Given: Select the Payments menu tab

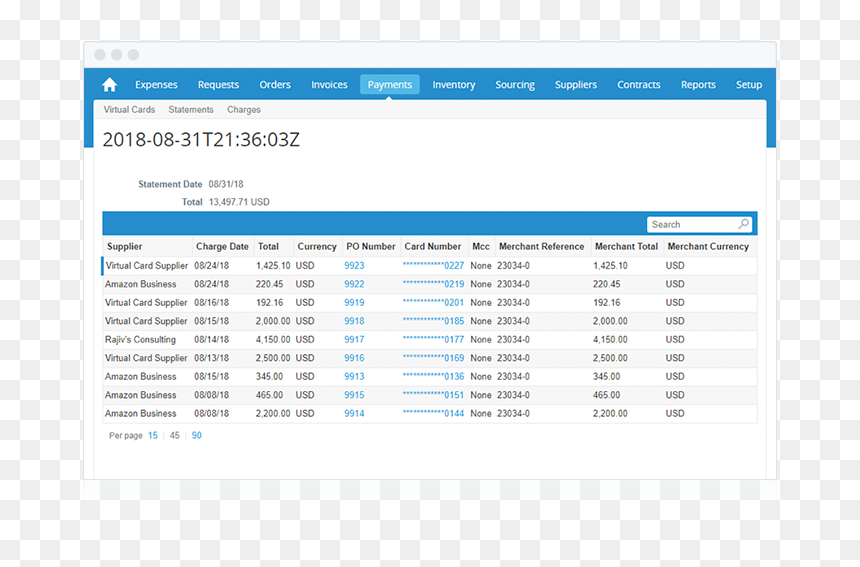Looking at the screenshot, I should pyautogui.click(x=389, y=84).
